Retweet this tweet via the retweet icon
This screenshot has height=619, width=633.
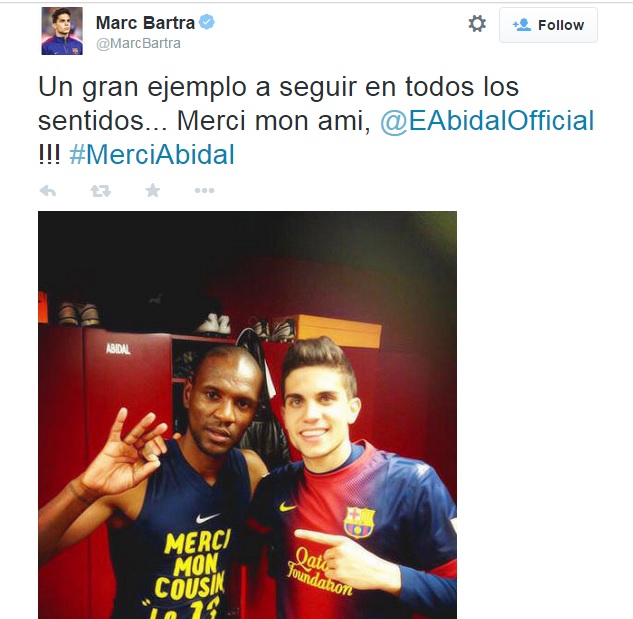(101, 190)
